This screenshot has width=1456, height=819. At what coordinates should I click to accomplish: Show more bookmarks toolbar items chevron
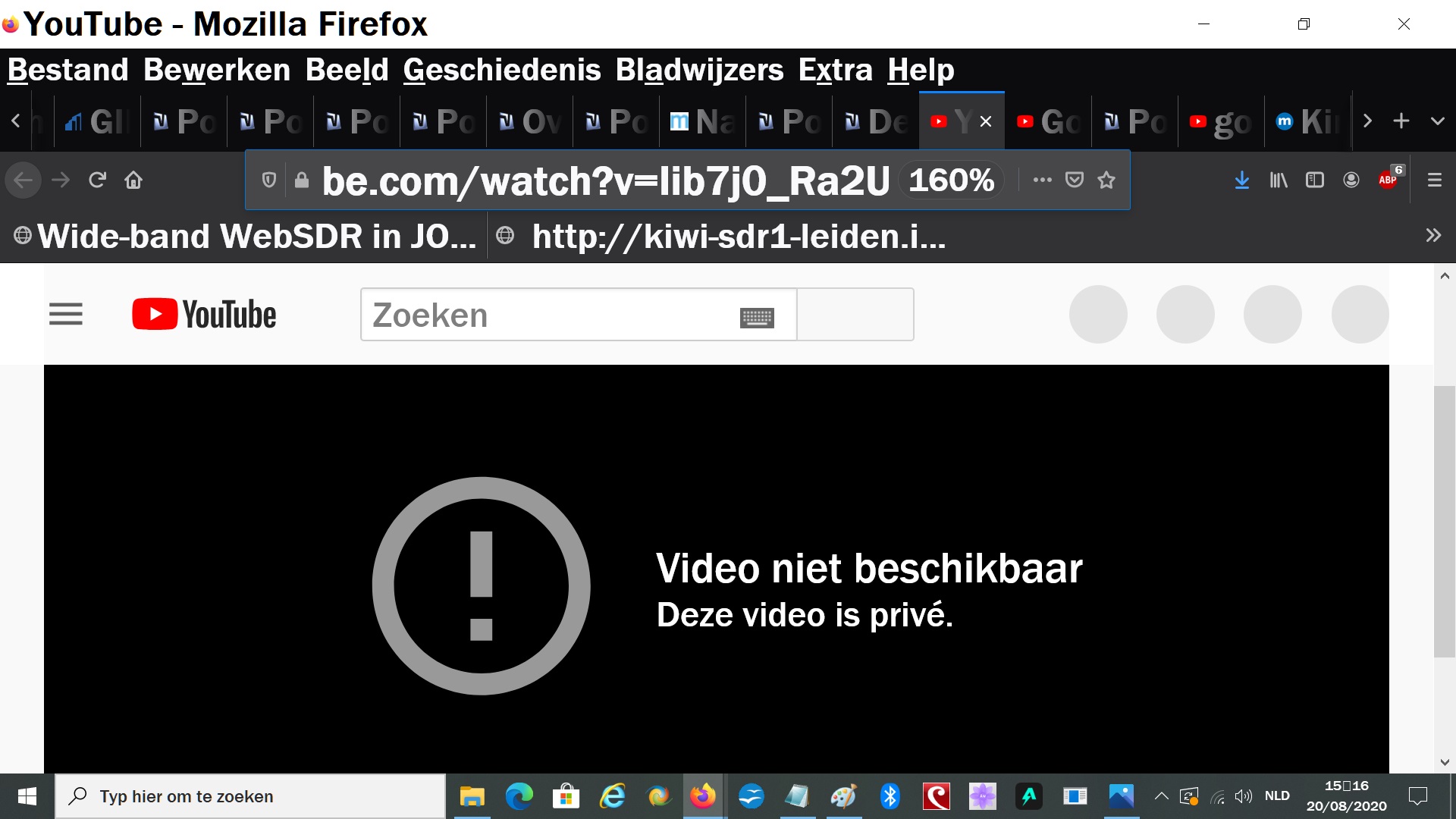tap(1432, 236)
